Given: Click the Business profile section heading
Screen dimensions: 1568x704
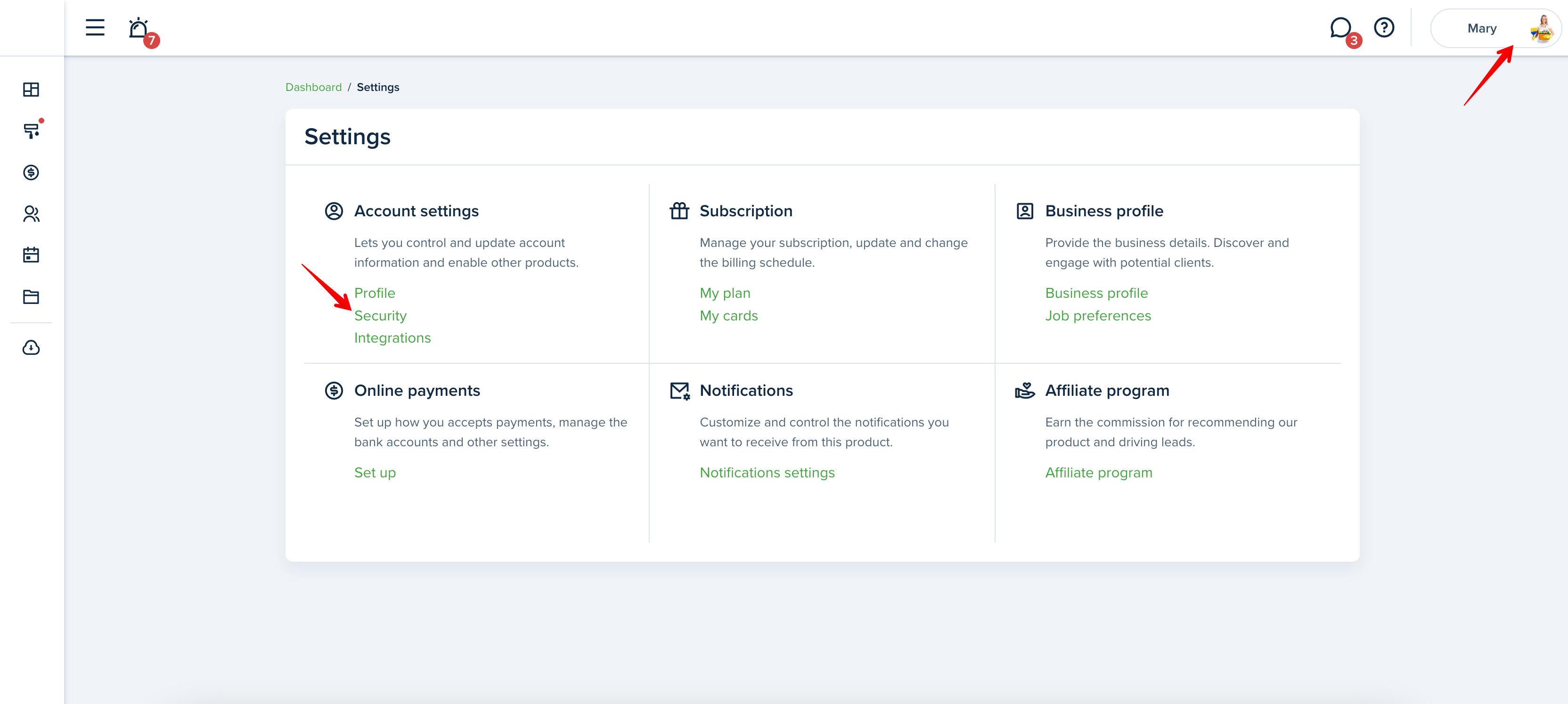Looking at the screenshot, I should pyautogui.click(x=1104, y=211).
